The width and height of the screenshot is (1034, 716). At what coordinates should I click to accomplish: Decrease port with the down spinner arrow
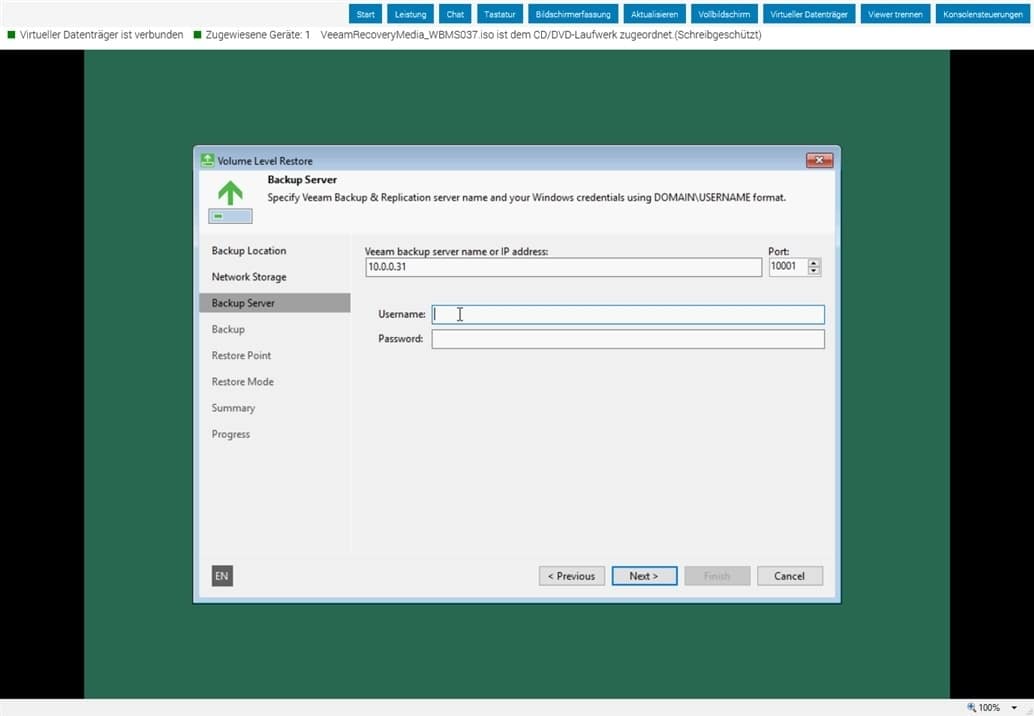(x=814, y=271)
